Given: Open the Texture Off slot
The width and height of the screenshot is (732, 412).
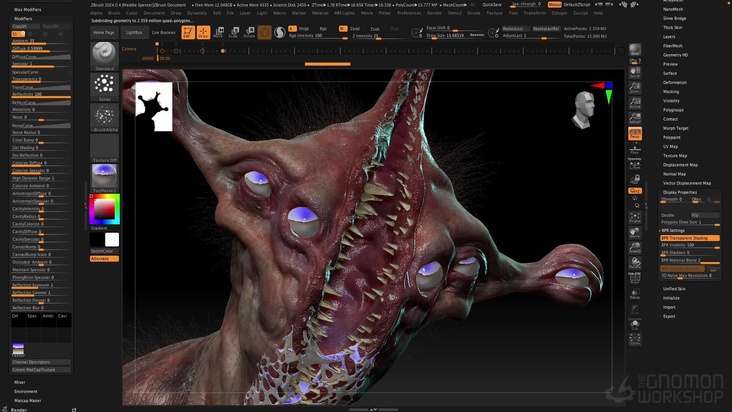Looking at the screenshot, I should coord(104,148).
